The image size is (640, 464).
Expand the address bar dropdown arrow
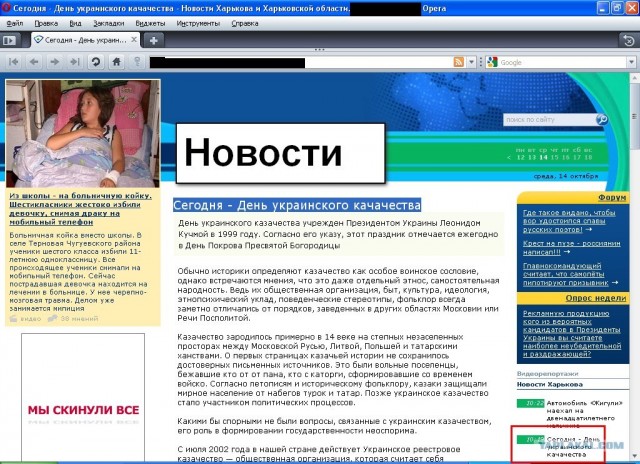click(x=471, y=62)
